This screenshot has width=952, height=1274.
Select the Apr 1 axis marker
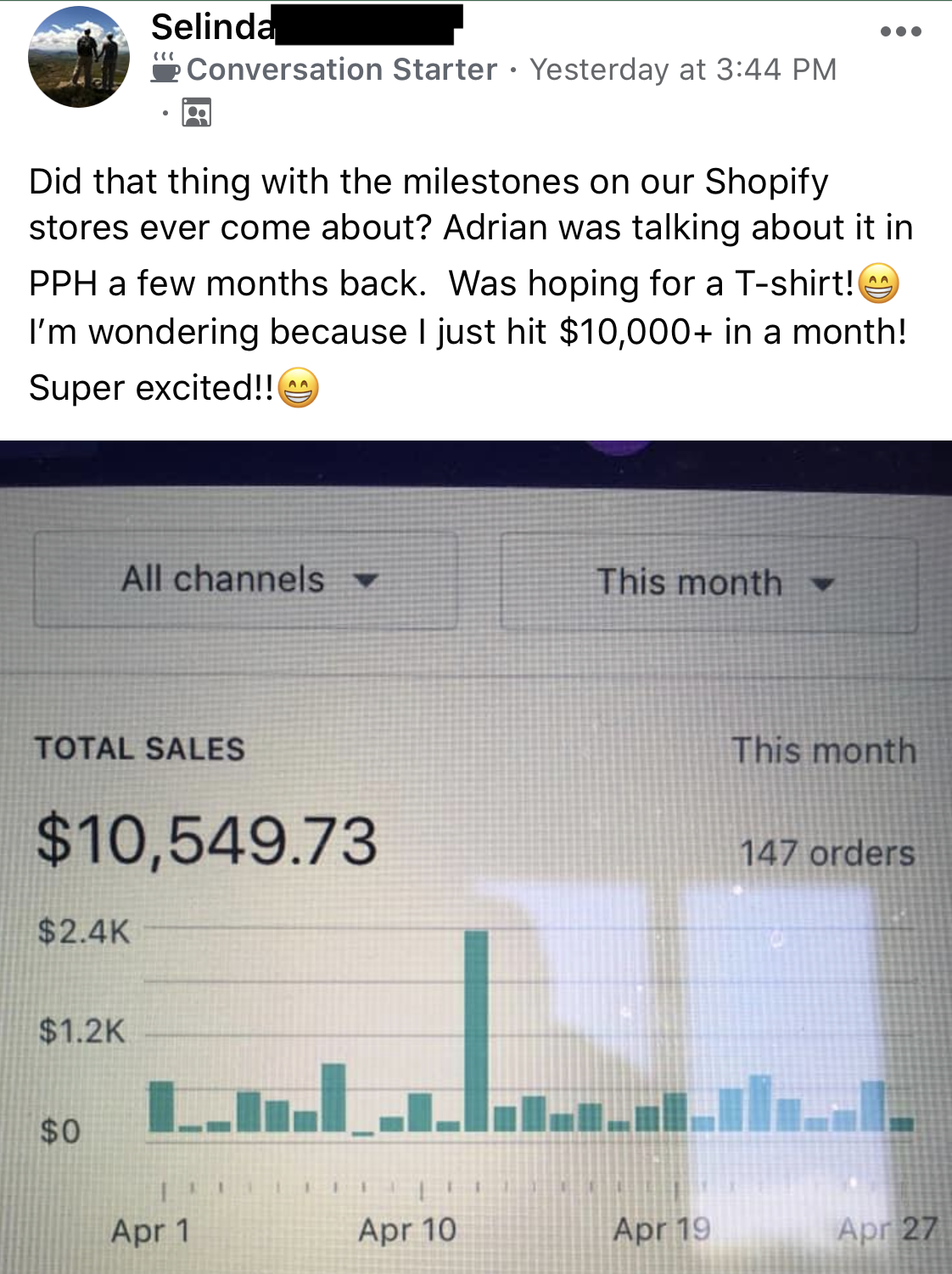(150, 1230)
